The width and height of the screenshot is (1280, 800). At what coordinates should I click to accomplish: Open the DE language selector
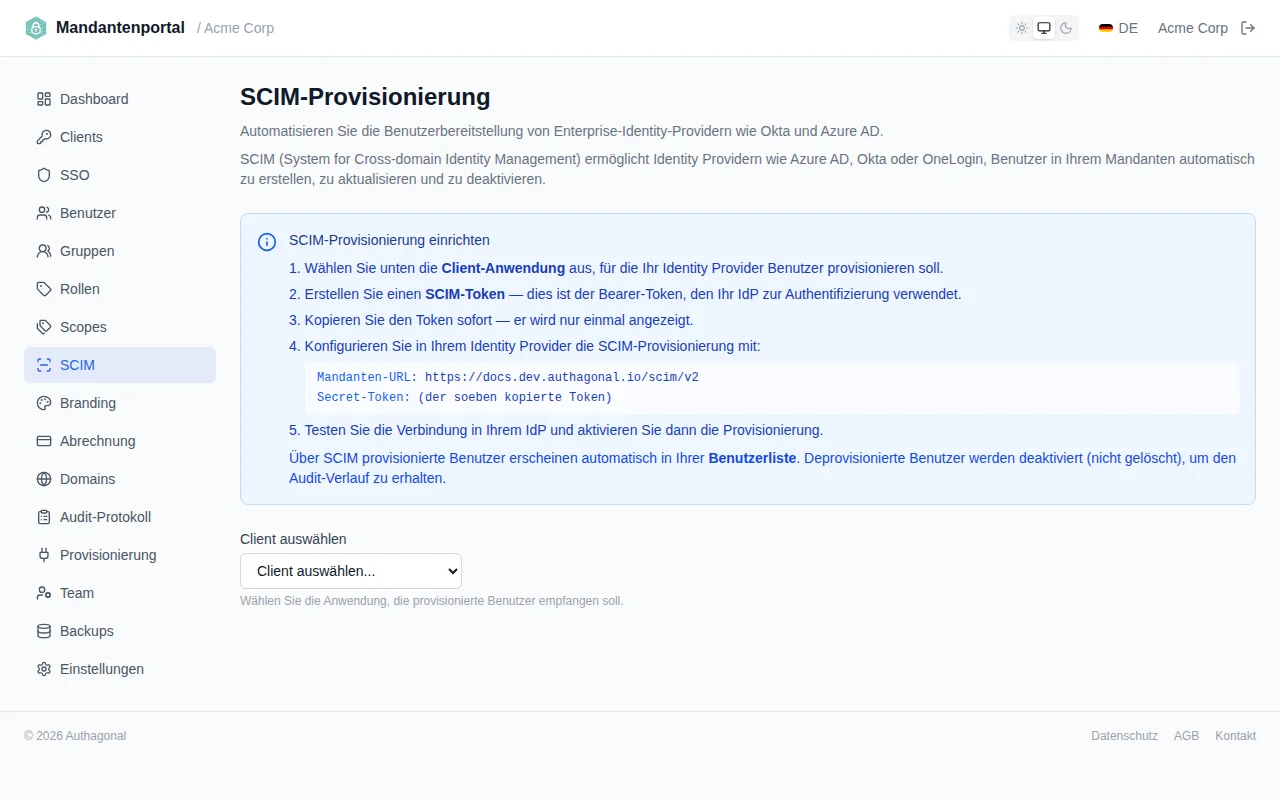coord(1118,28)
